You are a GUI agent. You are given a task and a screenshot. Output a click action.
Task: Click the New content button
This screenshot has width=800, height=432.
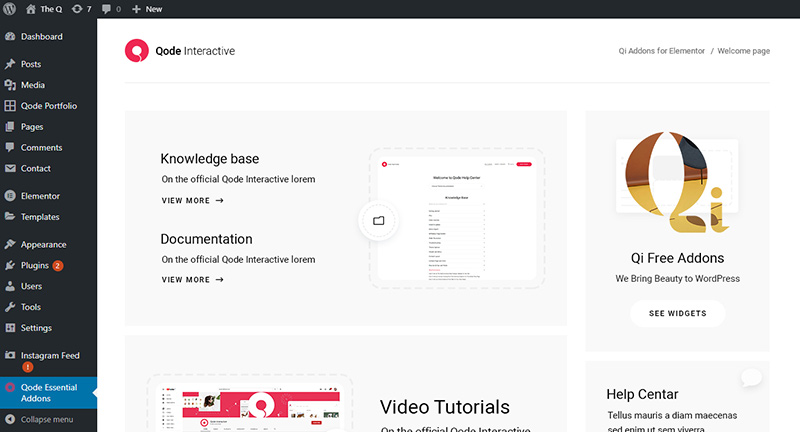[147, 9]
